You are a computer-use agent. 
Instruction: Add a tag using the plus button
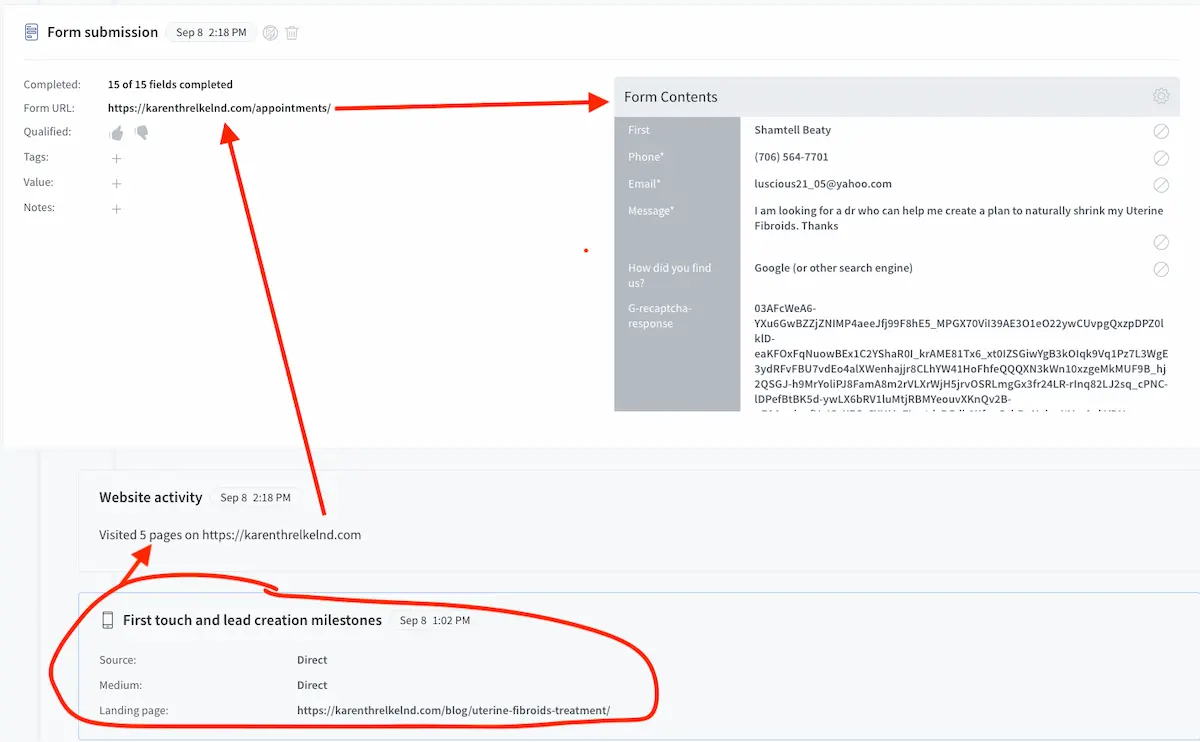click(x=116, y=158)
